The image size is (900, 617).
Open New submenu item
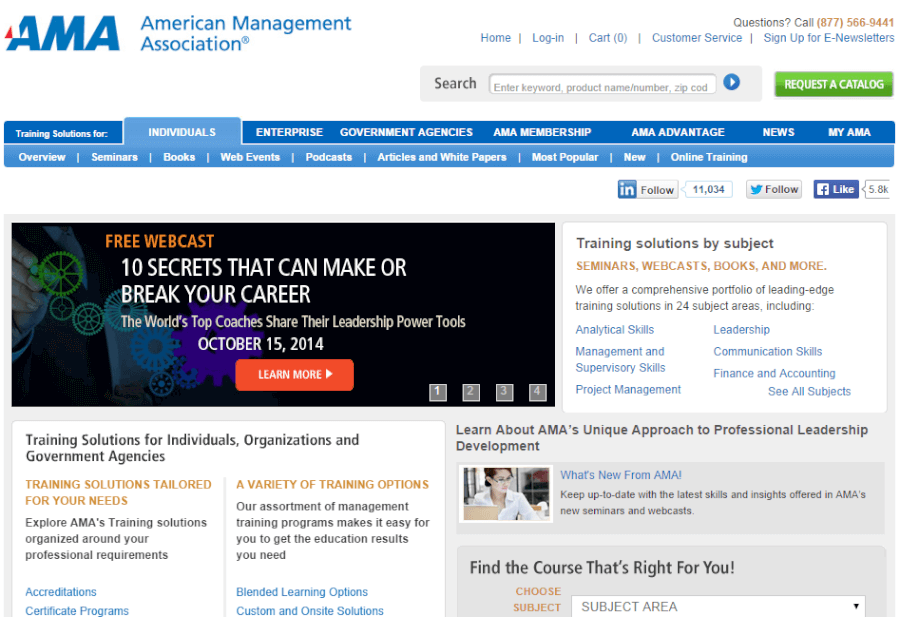(x=634, y=157)
